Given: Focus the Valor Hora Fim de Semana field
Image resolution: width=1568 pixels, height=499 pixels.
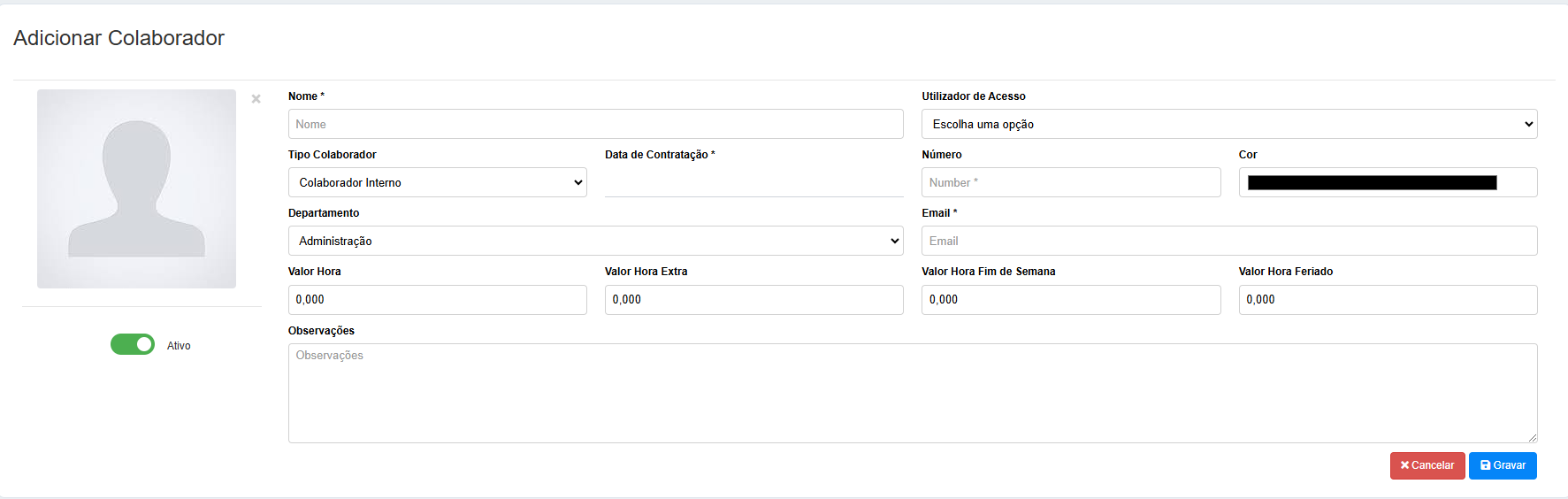Looking at the screenshot, I should (x=1071, y=300).
